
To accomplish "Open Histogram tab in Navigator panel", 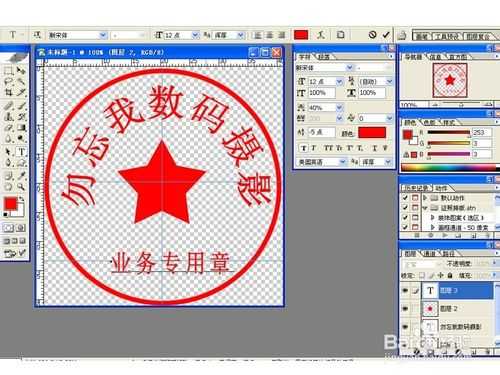I will (x=459, y=57).
